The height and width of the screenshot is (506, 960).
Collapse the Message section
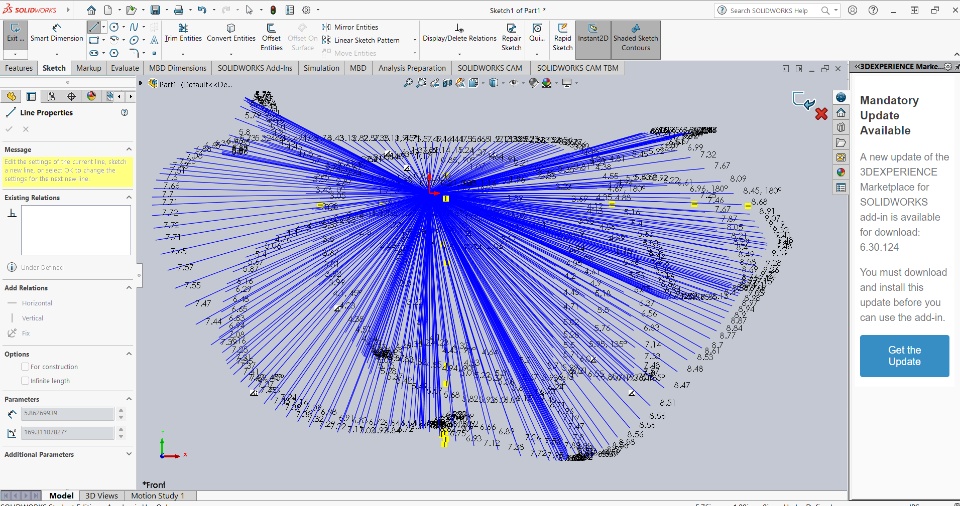pos(129,149)
